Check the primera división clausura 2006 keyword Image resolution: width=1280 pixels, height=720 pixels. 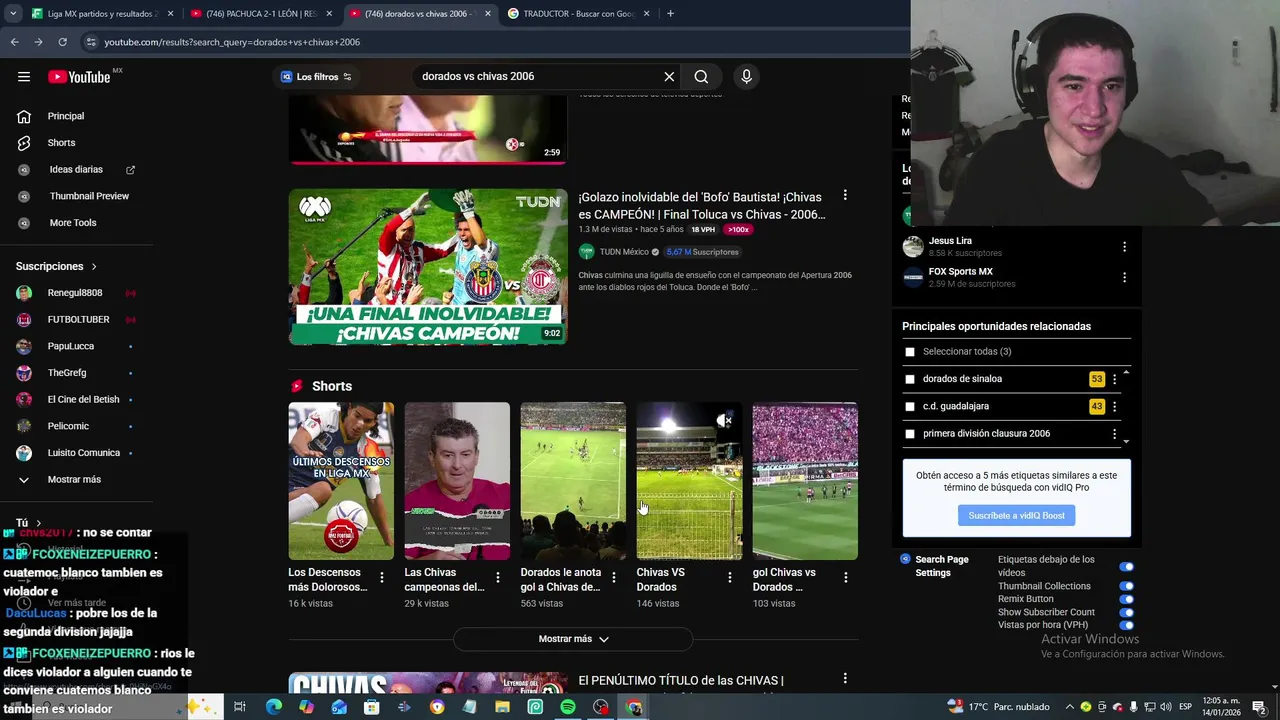pyautogui.click(x=910, y=434)
